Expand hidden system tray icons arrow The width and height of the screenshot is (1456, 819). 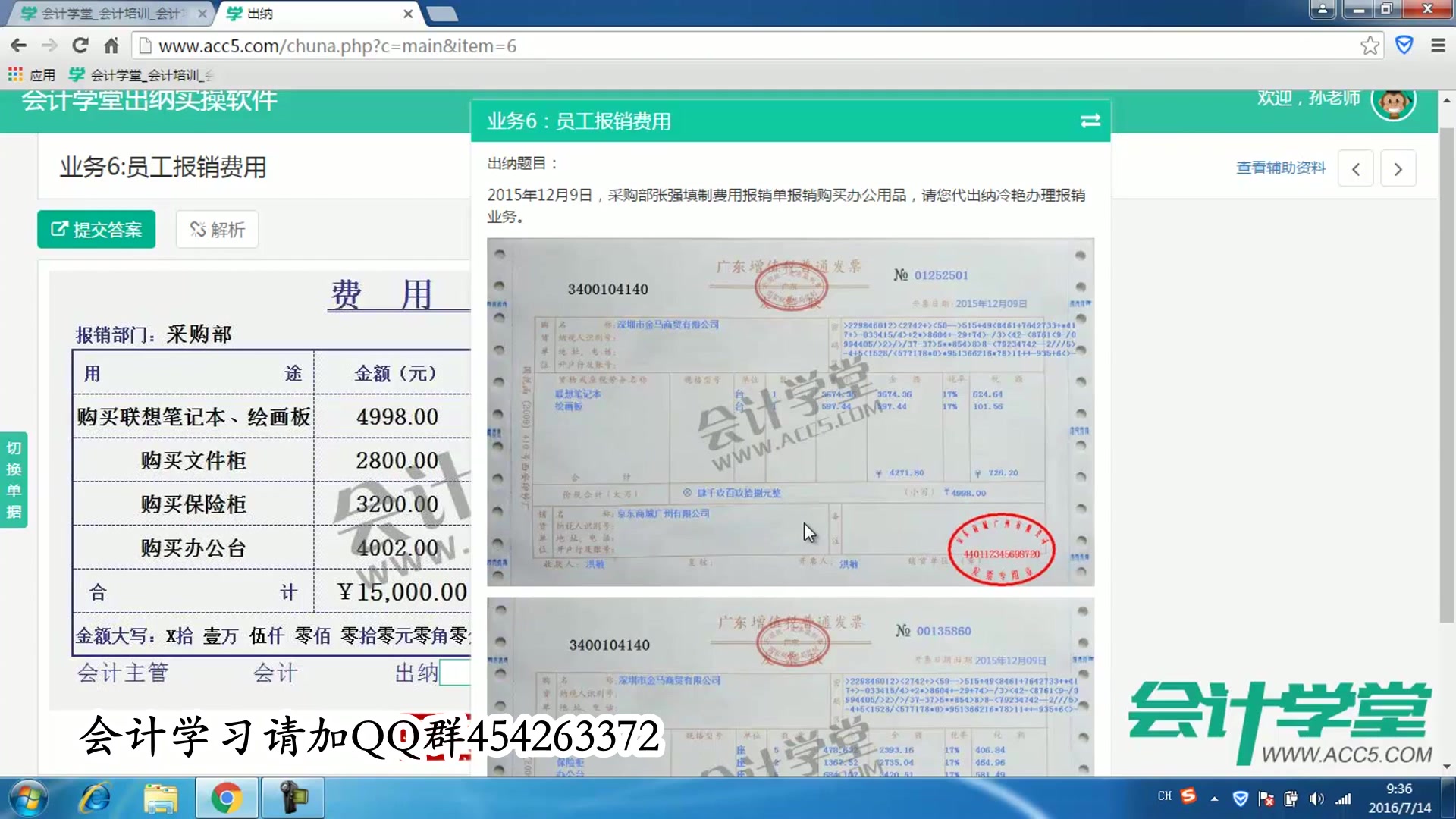click(x=1215, y=798)
